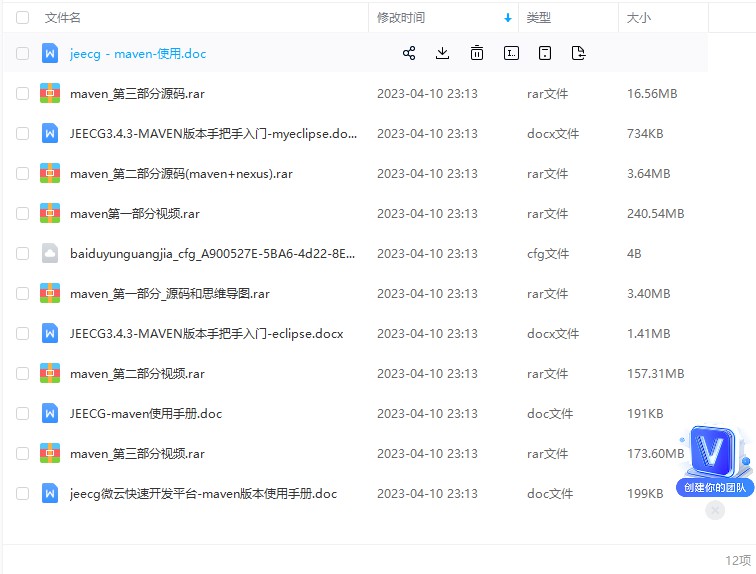Check the box for maven_第三部分源码.rar
This screenshot has width=756, height=574.
tap(22, 93)
